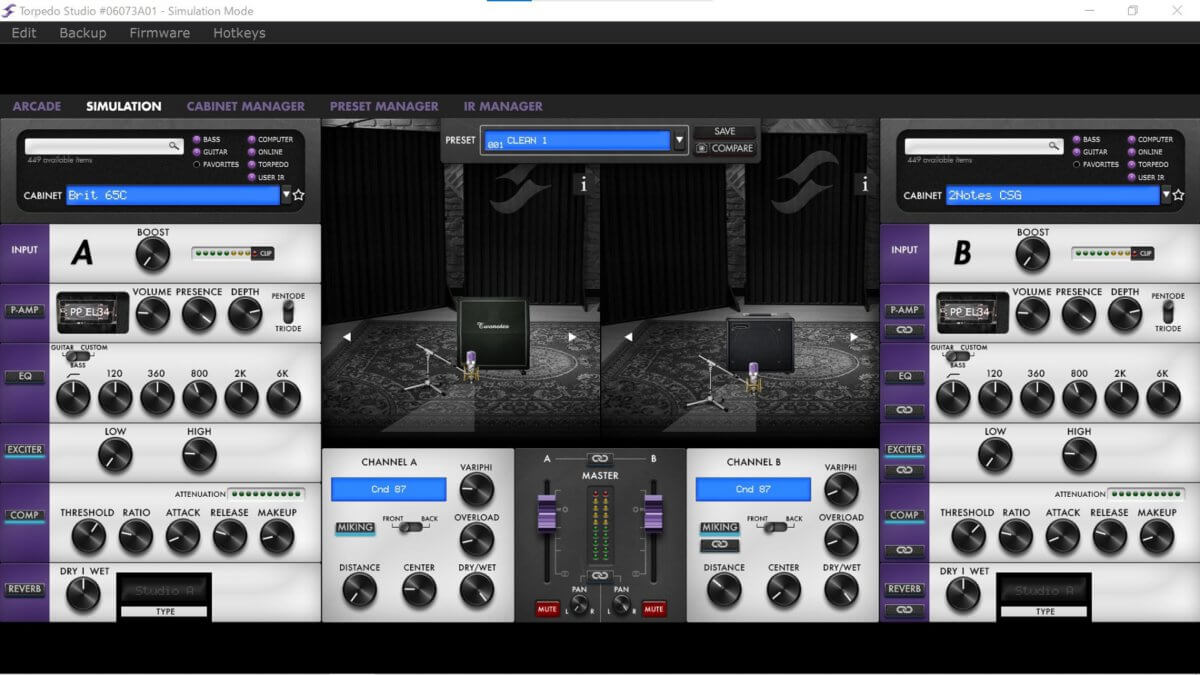Open the preset list arrow beside CLEAN 1
Image resolution: width=1200 pixels, height=675 pixels.
[x=679, y=140]
